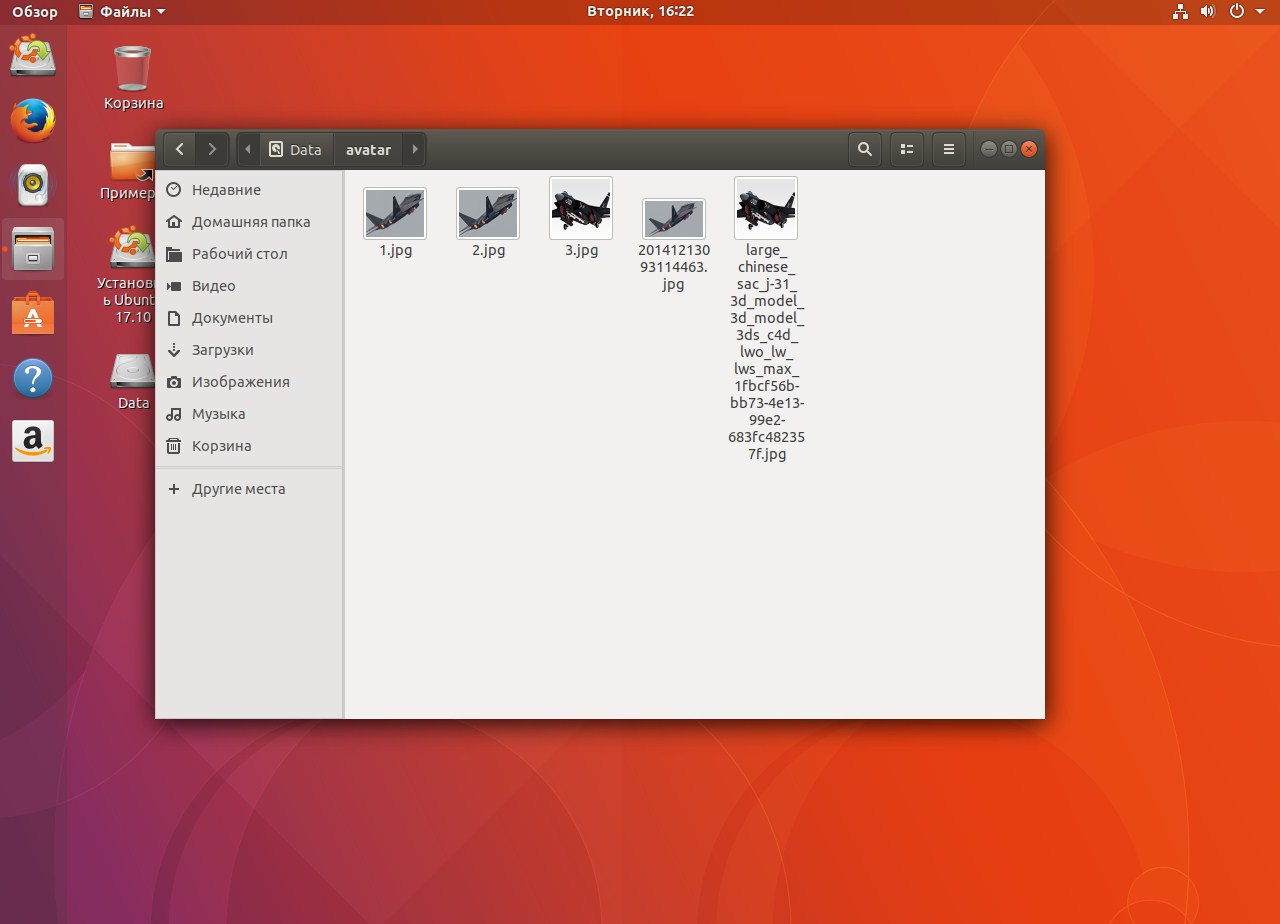The height and width of the screenshot is (924, 1280).
Task: Select the avatar breadcrumb in path bar
Action: click(x=368, y=150)
